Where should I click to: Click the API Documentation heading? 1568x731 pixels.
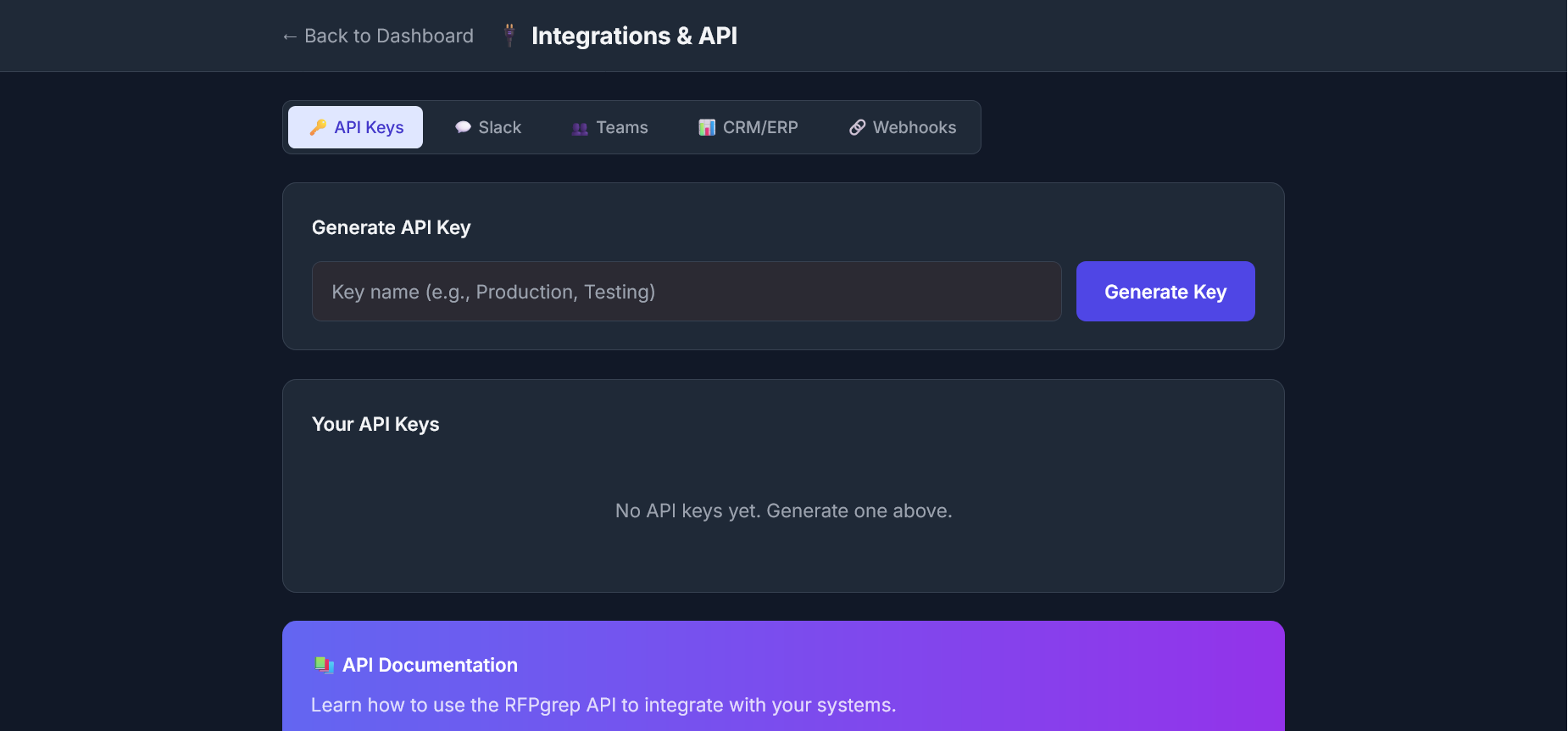[430, 665]
